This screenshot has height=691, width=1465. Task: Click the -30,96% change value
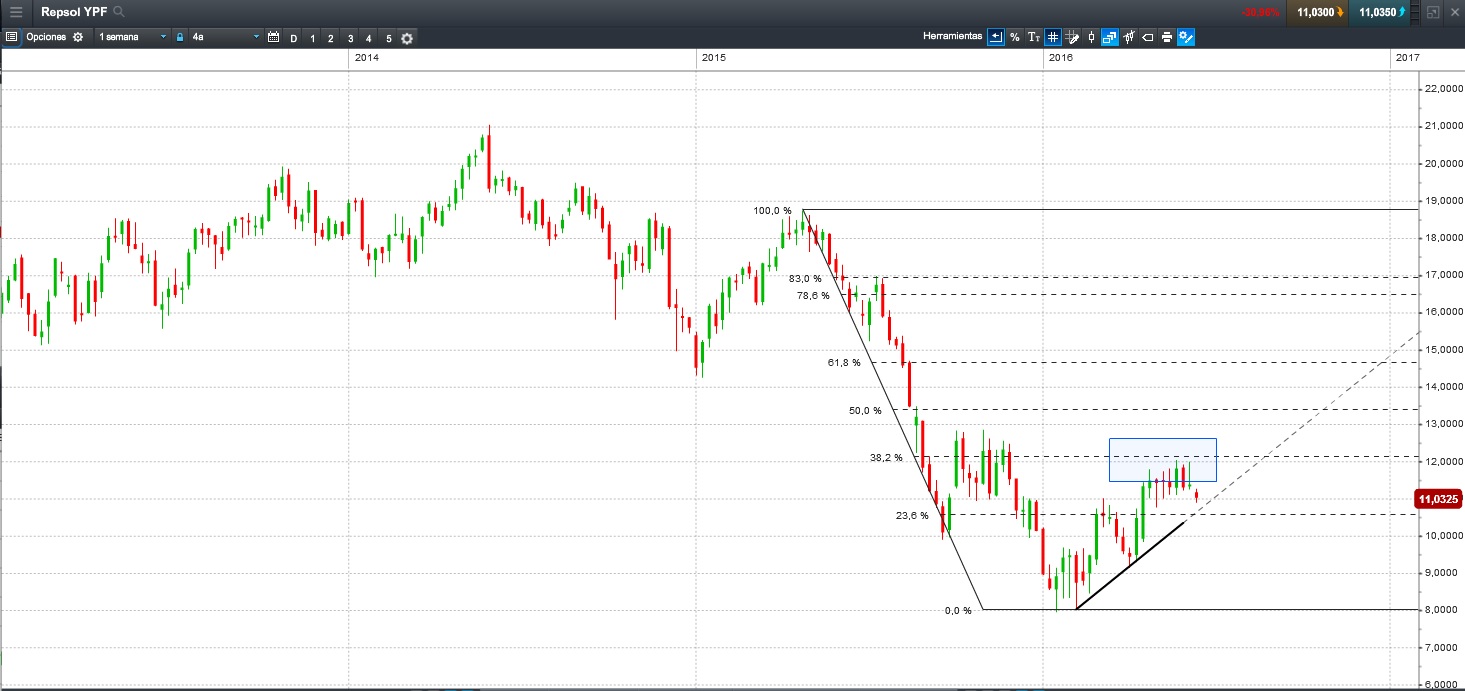1260,12
